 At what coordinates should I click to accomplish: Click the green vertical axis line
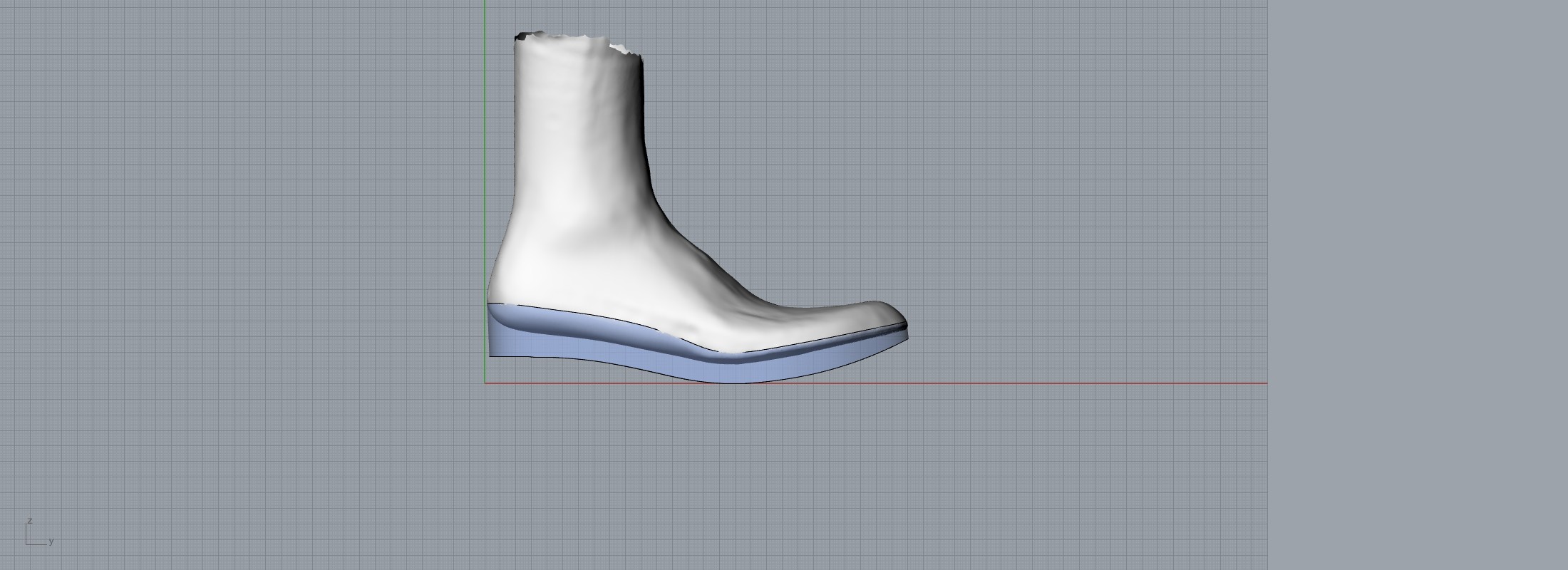click(x=485, y=178)
